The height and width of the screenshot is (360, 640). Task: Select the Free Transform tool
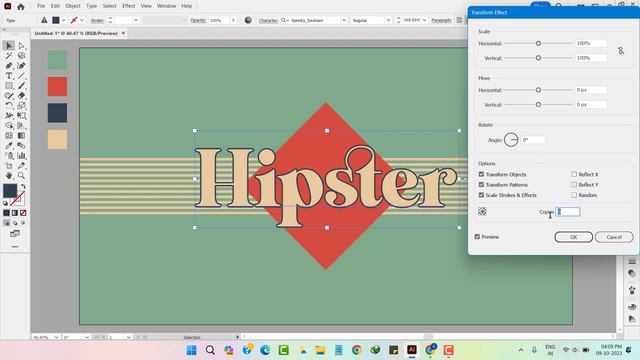[x=21, y=116]
